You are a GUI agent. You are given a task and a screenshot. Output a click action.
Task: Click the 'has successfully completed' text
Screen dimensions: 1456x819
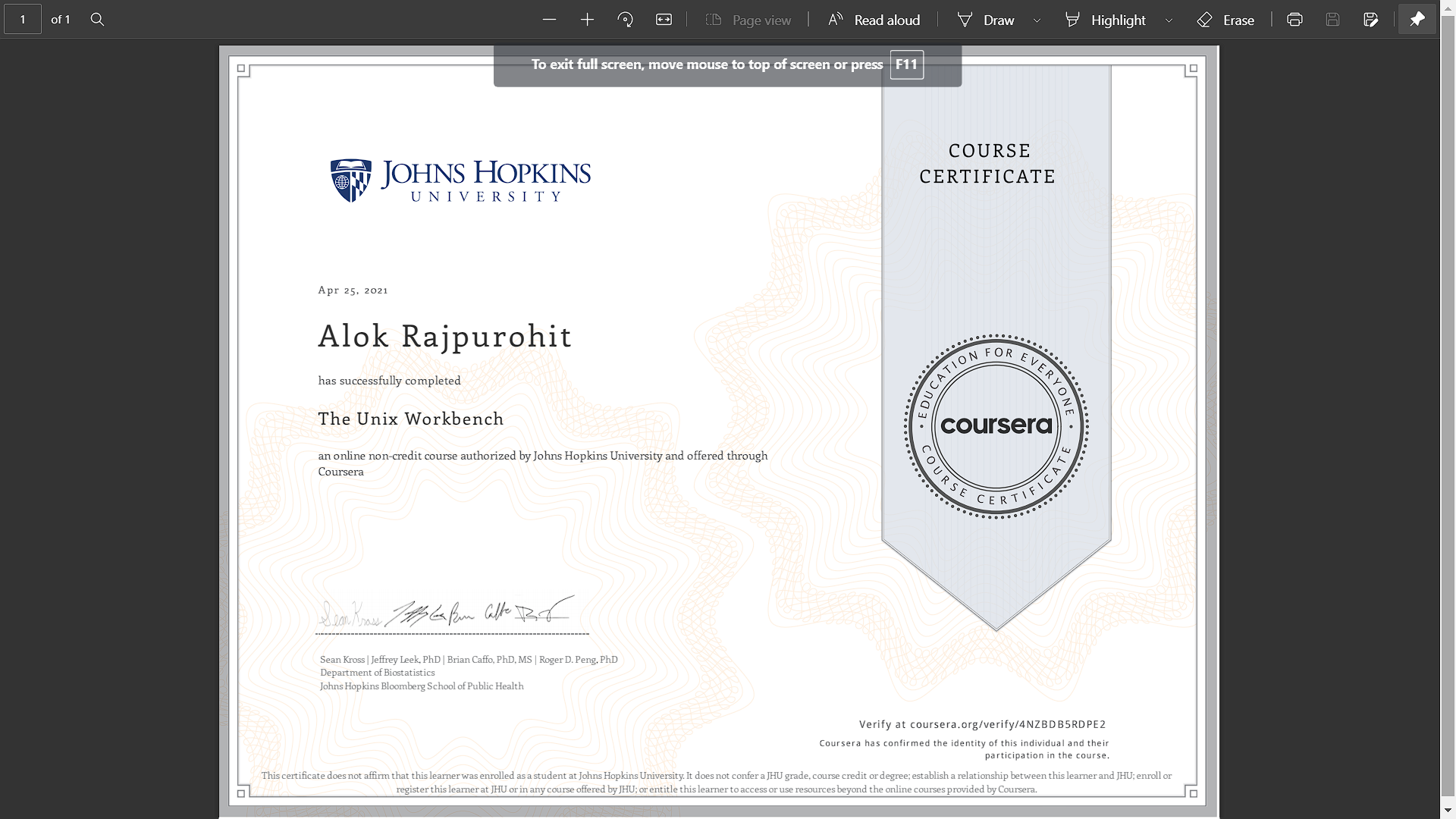(389, 381)
